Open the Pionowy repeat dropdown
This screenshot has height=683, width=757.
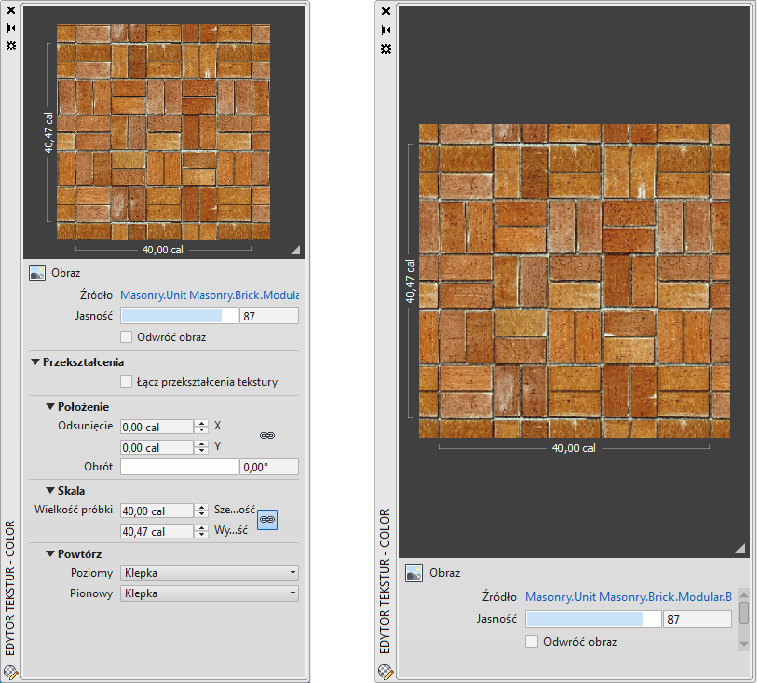tap(209, 593)
